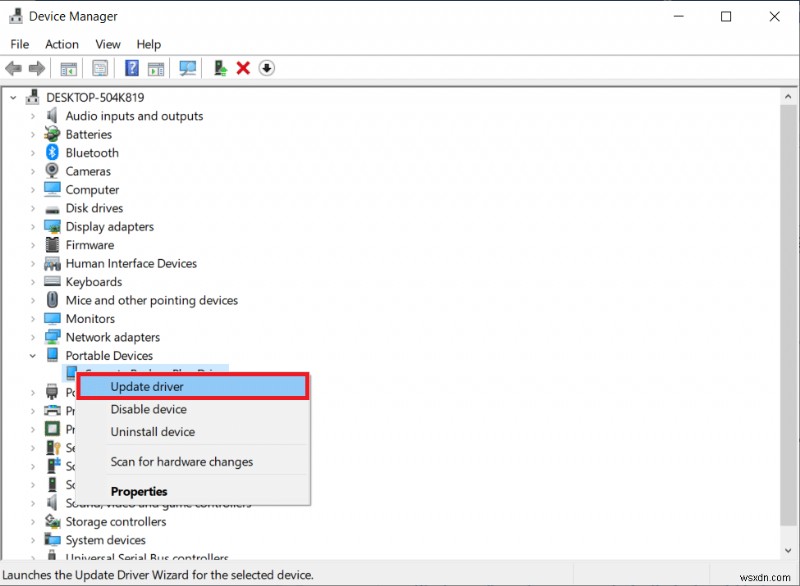Image resolution: width=800 pixels, height=586 pixels.
Task: Click the vertical scrollbar up arrow
Action: pos(788,96)
